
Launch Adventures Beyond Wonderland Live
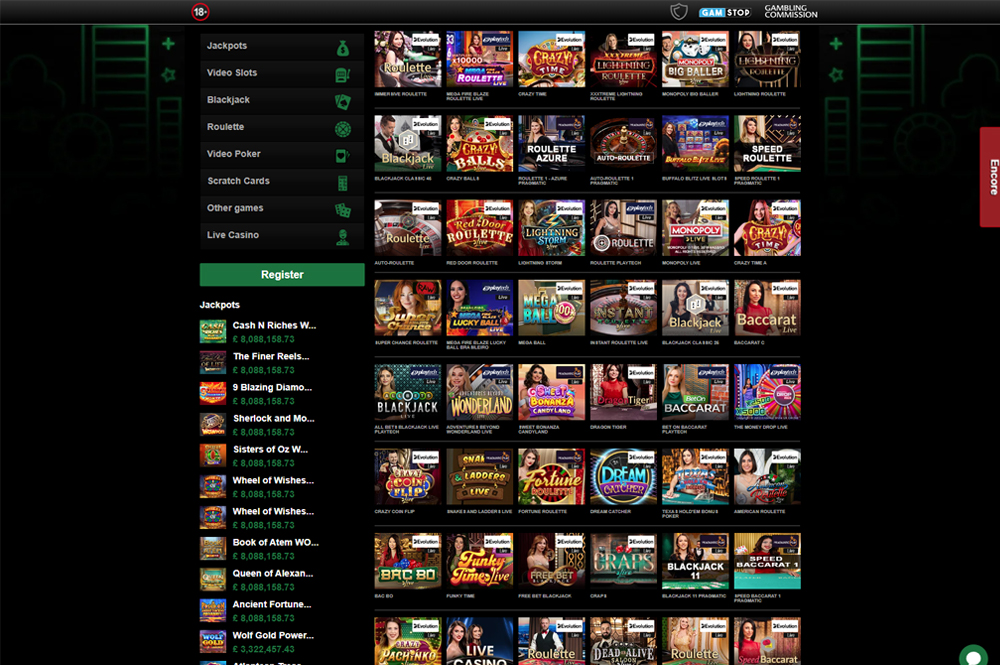[480, 392]
